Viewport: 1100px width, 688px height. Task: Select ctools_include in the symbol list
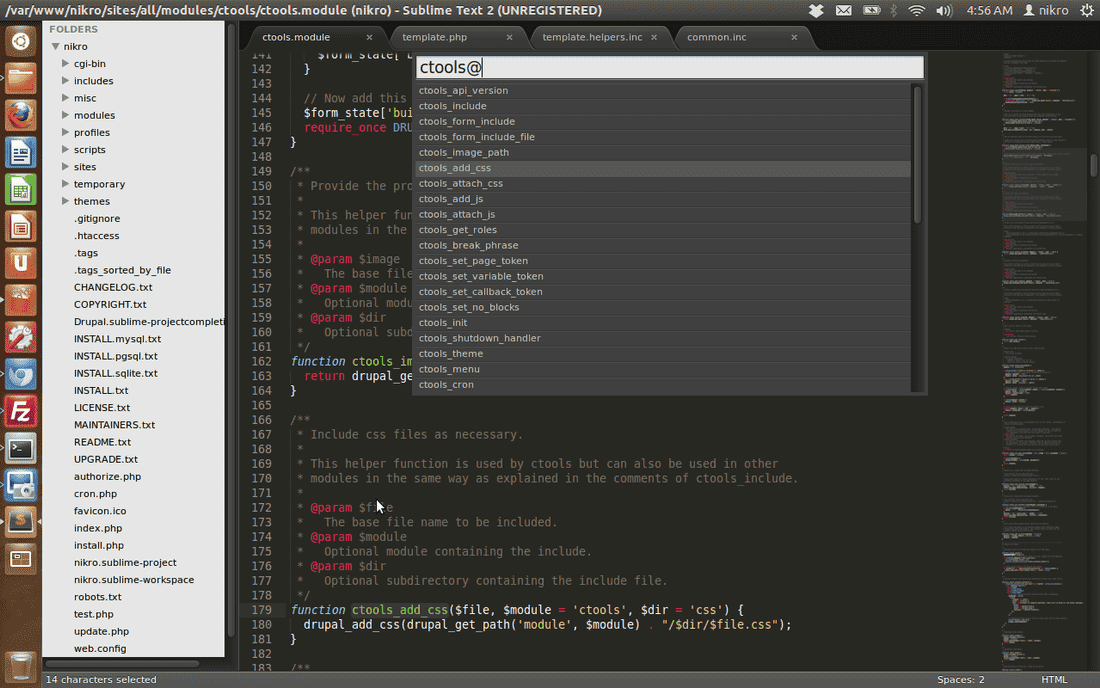[663, 106]
